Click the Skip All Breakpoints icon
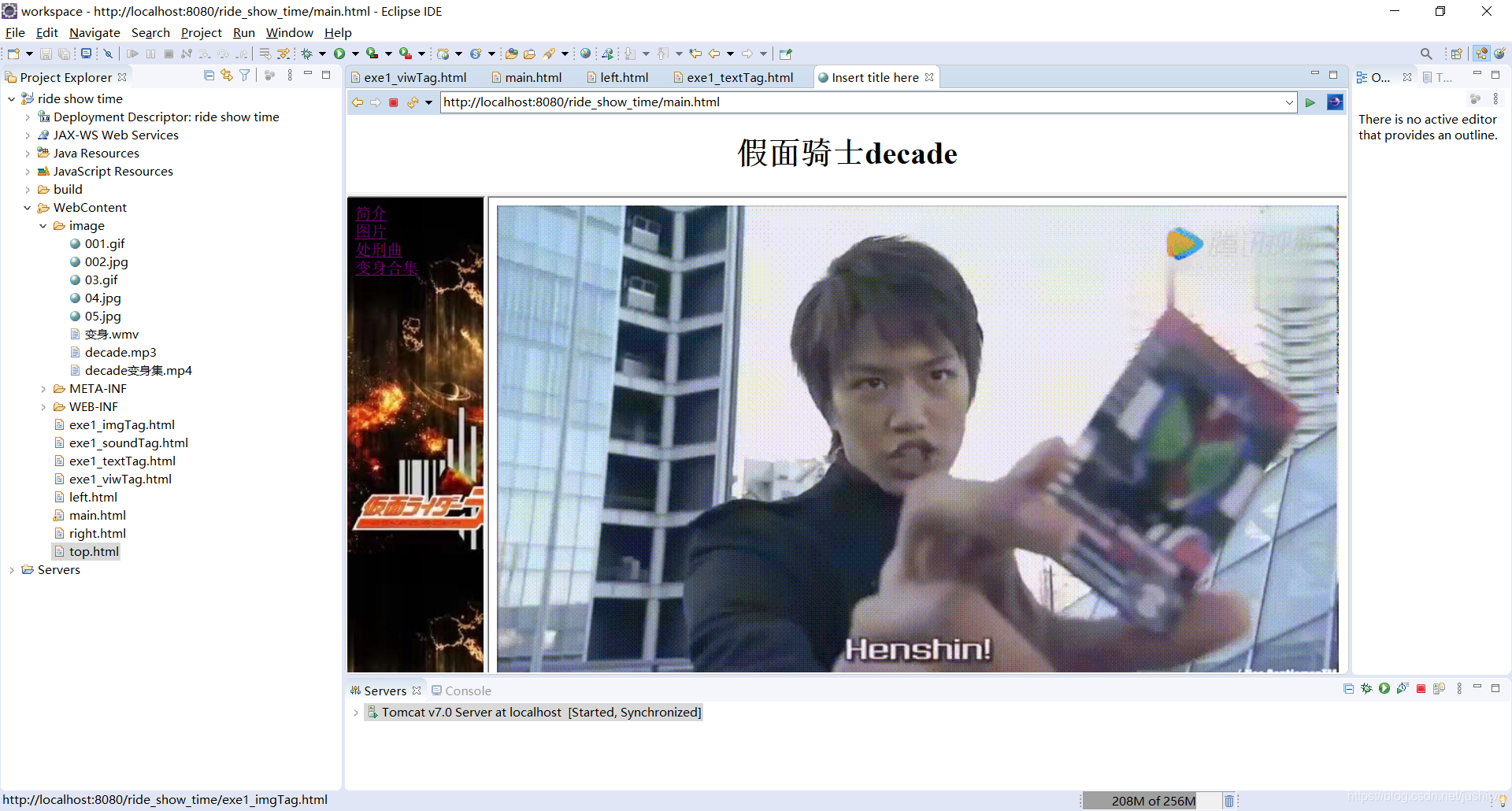Viewport: 1512px width, 811px height. tap(109, 54)
